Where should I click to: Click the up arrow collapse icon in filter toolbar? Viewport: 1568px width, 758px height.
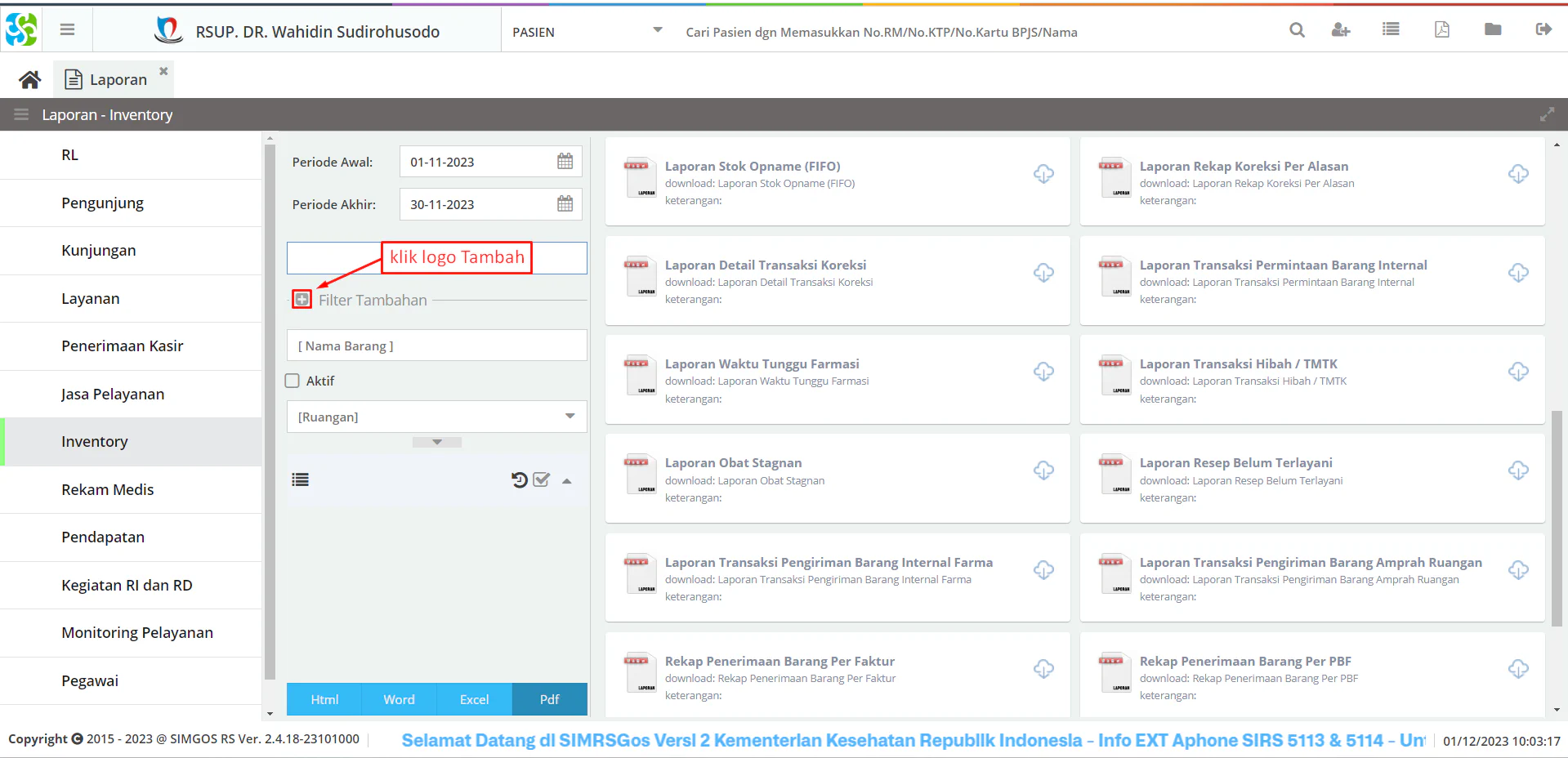click(566, 480)
